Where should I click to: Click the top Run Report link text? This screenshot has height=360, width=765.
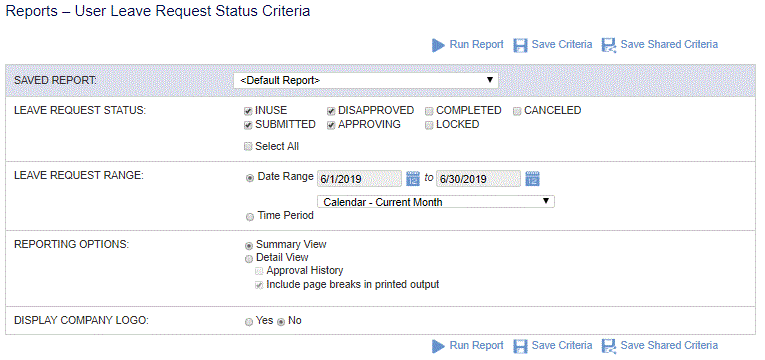coord(476,44)
